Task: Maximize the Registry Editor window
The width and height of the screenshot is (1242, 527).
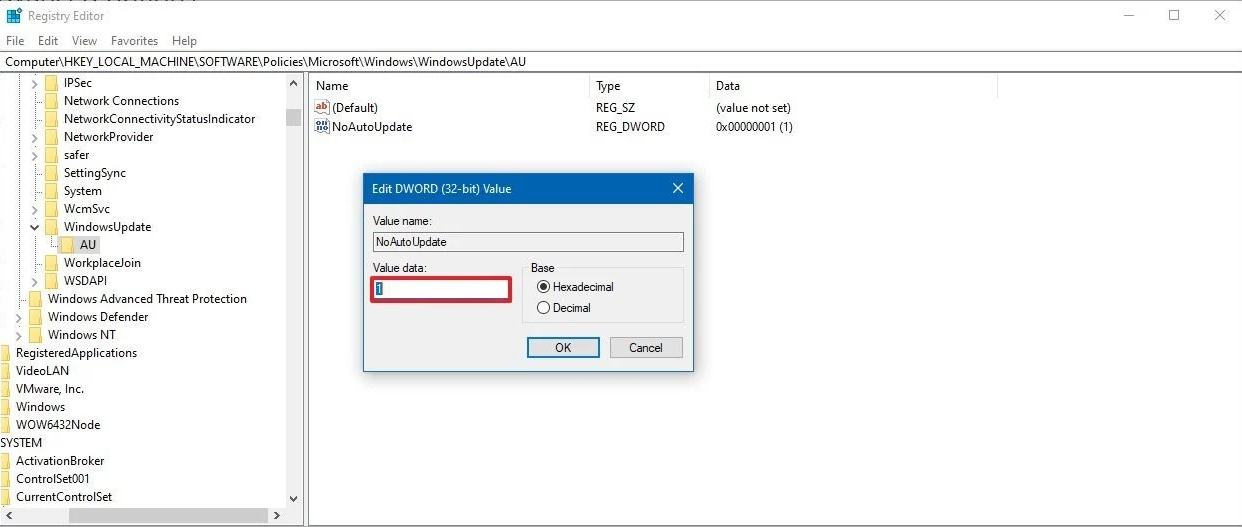Action: (1174, 15)
